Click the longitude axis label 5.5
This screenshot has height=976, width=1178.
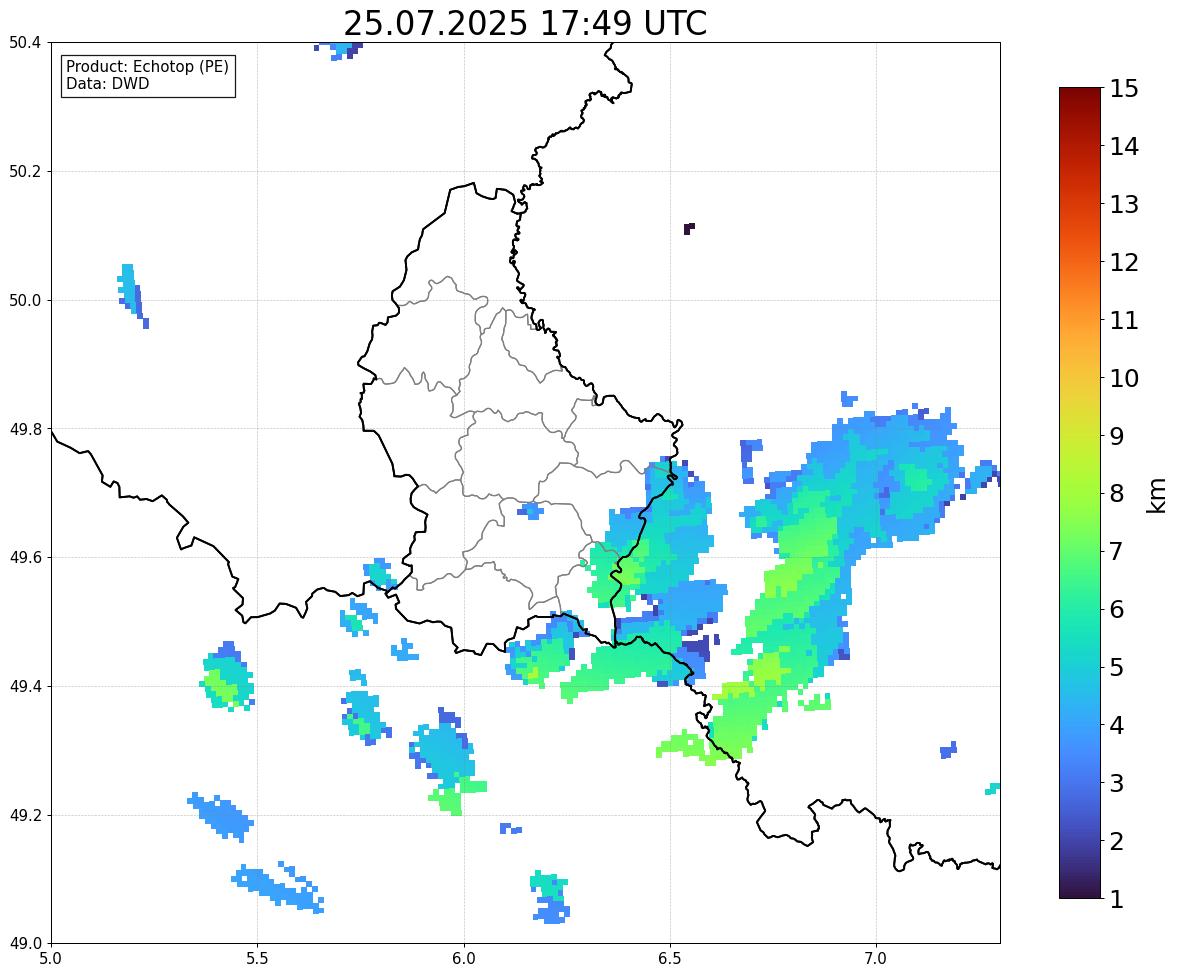257,959
